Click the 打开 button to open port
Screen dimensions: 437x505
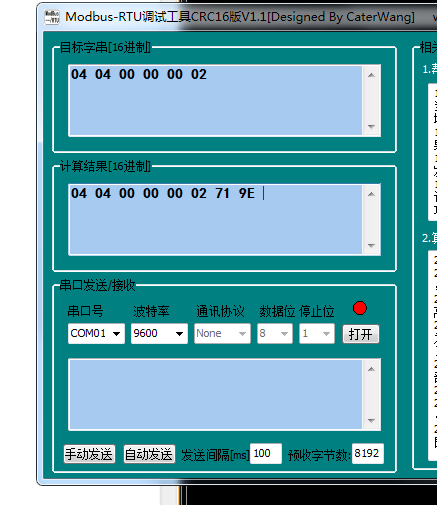click(x=361, y=334)
